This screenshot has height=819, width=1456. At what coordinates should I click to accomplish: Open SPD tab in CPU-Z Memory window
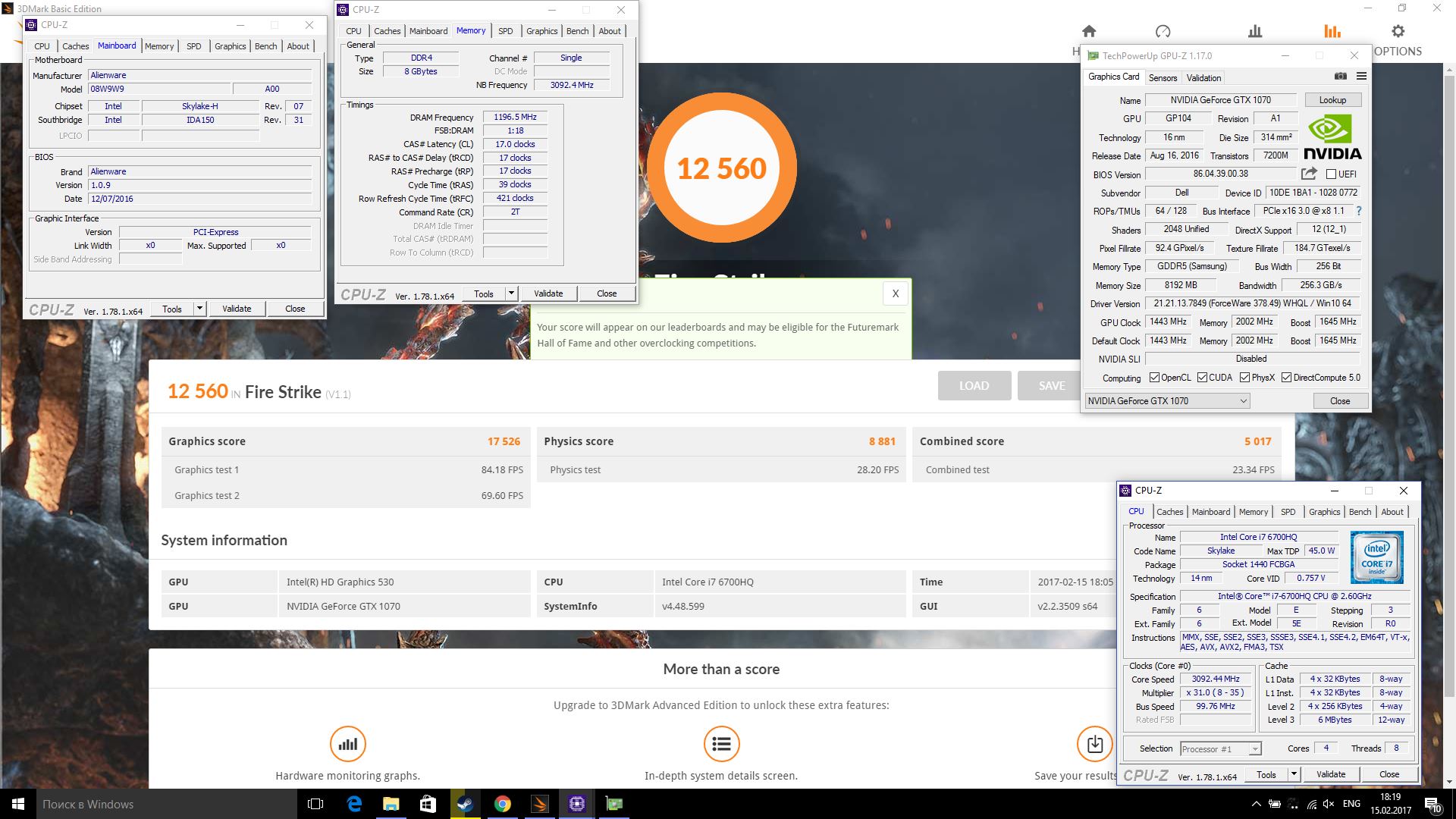(506, 31)
